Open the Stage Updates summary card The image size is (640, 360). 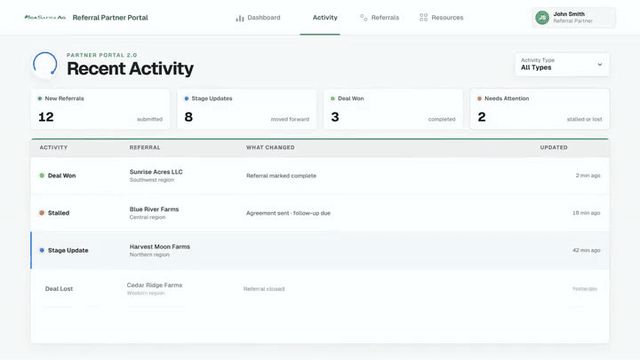coord(247,109)
